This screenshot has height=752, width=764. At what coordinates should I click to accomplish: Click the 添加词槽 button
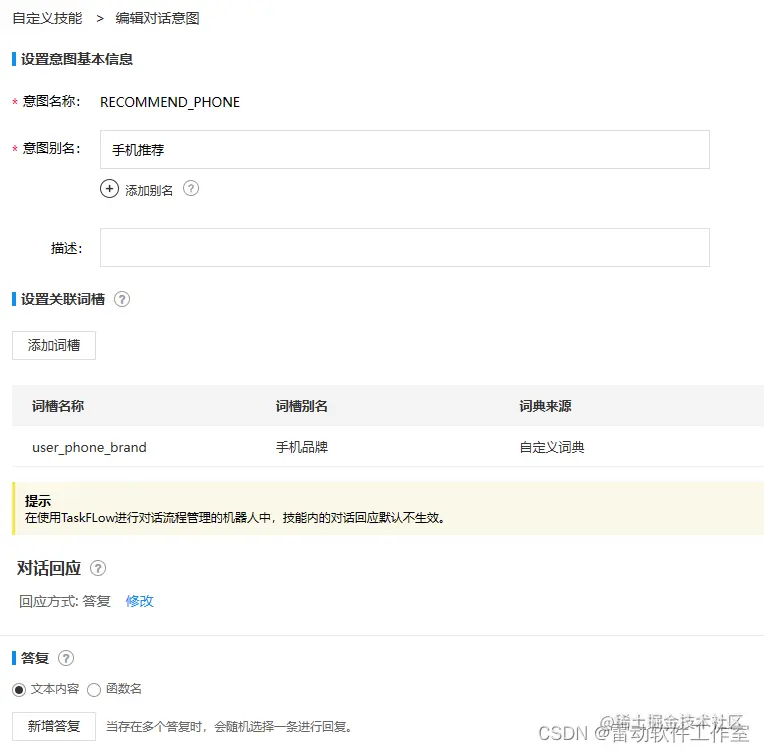pos(54,345)
